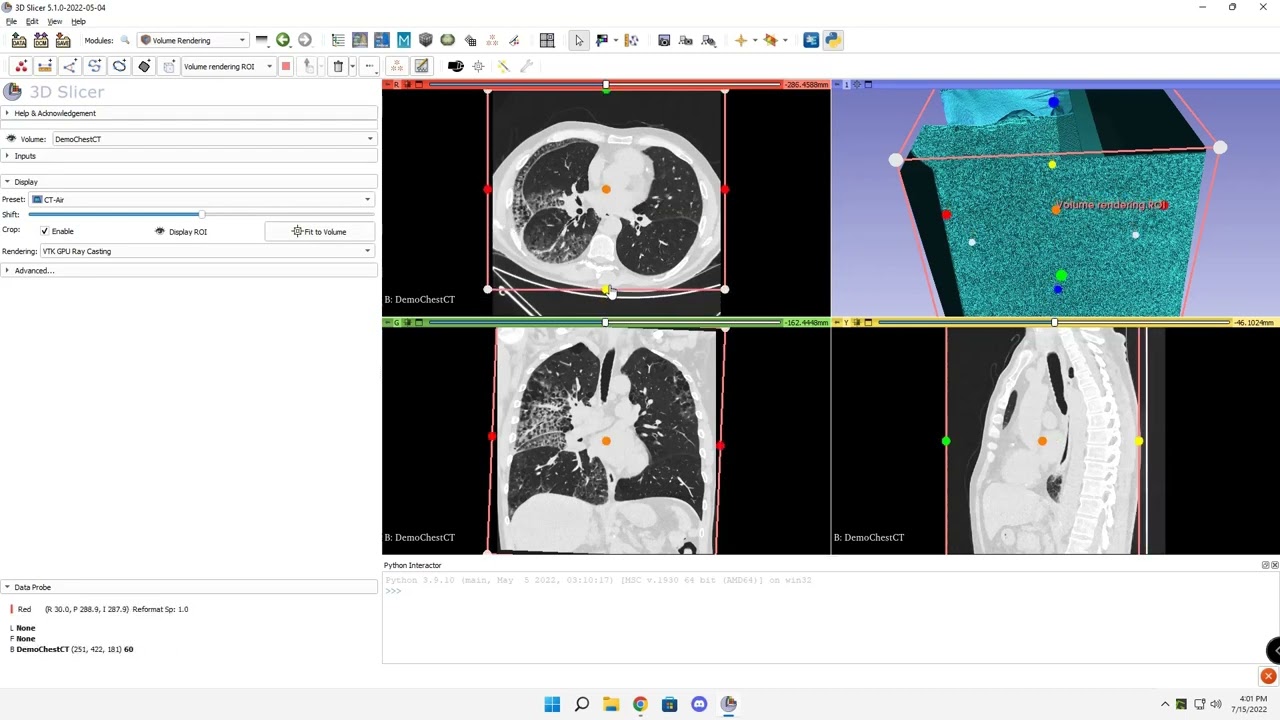Maximize the Red slice view

(x=419, y=84)
